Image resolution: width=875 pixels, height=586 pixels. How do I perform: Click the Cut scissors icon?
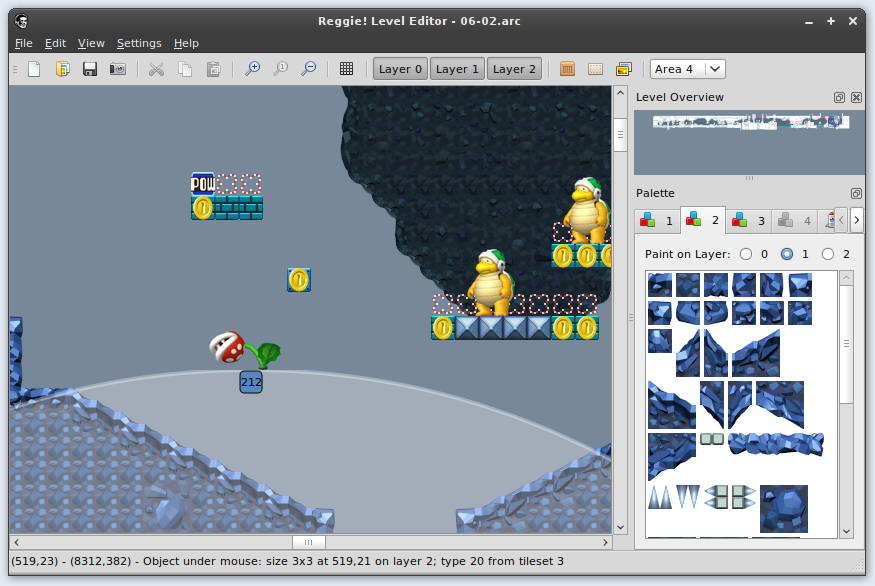[156, 69]
